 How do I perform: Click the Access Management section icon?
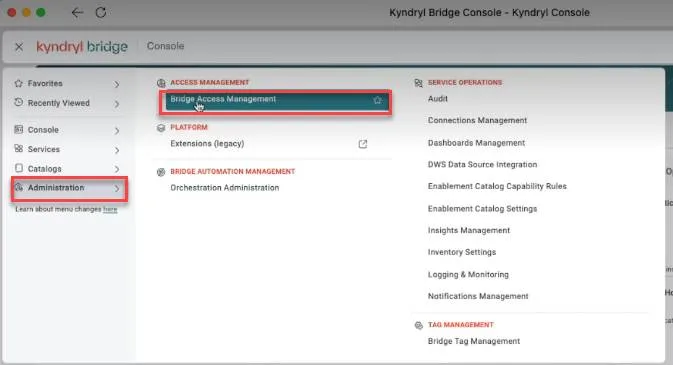[161, 83]
